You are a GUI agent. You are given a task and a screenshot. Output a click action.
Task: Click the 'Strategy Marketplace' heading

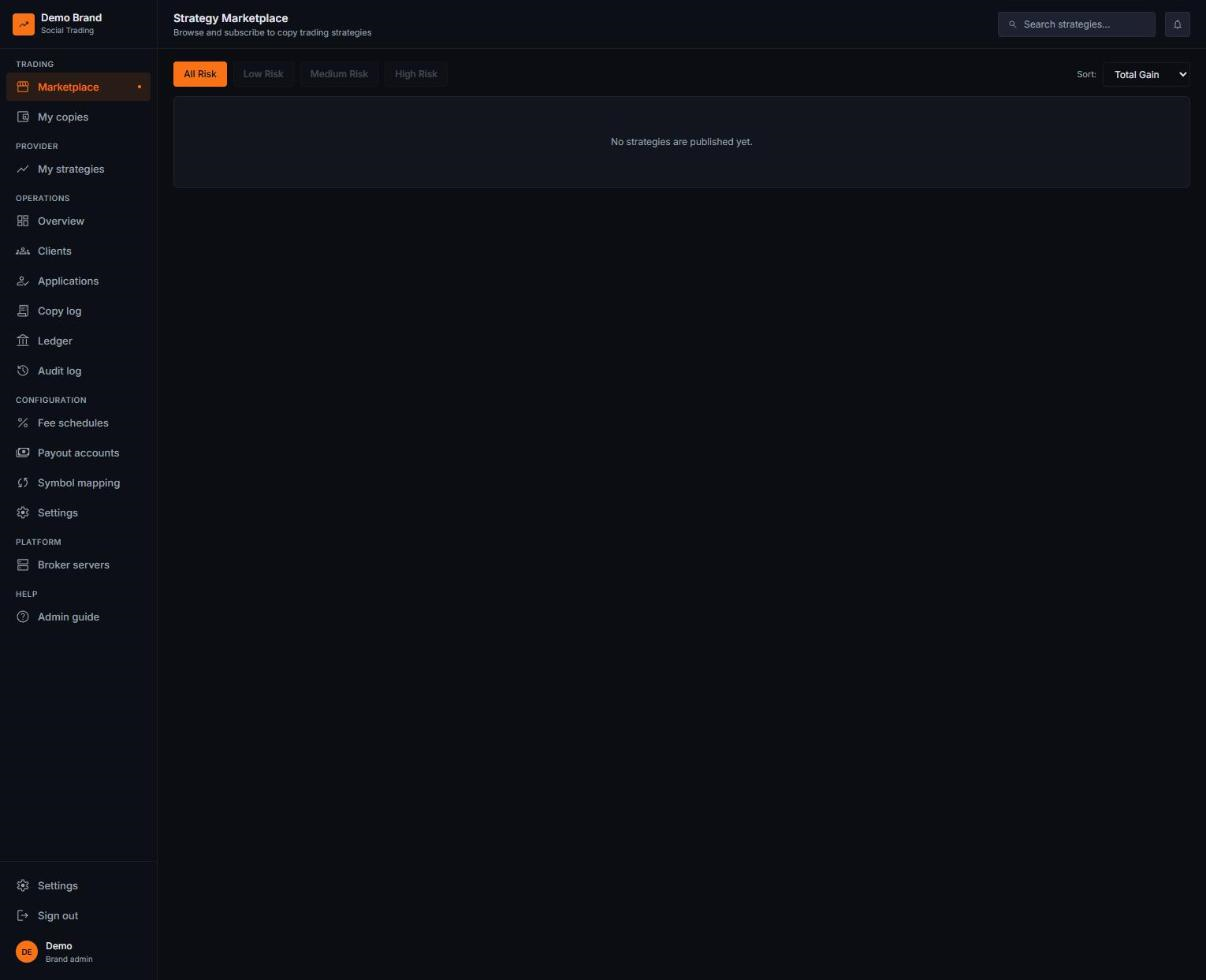tap(231, 18)
